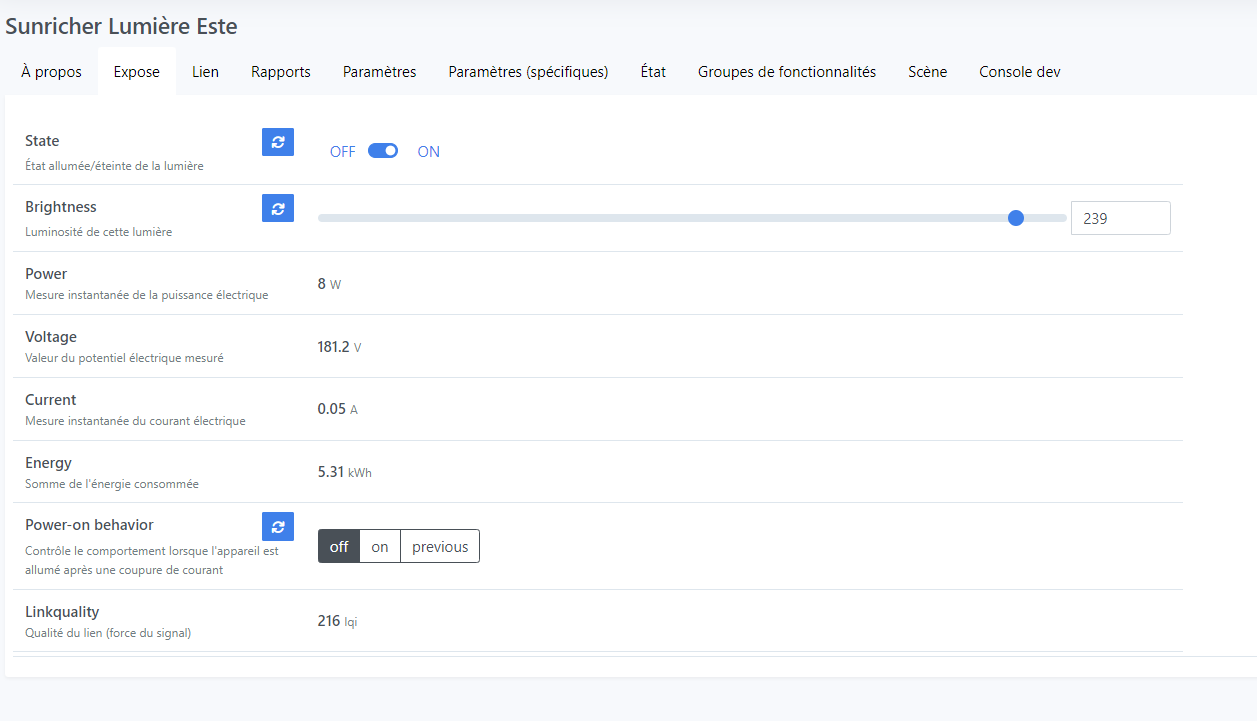Open the Rapports tab

point(281,72)
